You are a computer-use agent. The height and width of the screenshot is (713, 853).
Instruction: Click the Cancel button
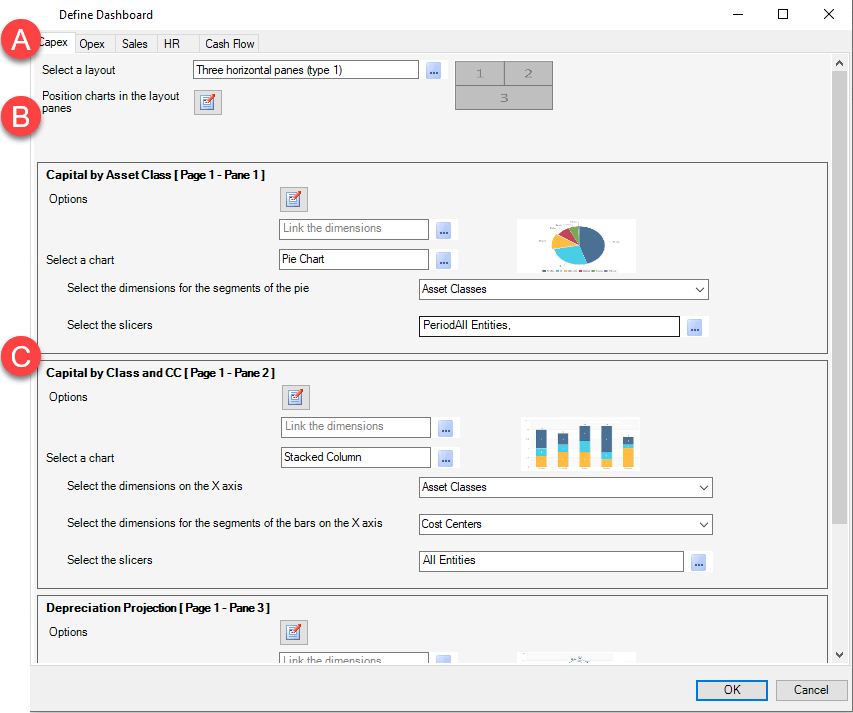point(811,690)
